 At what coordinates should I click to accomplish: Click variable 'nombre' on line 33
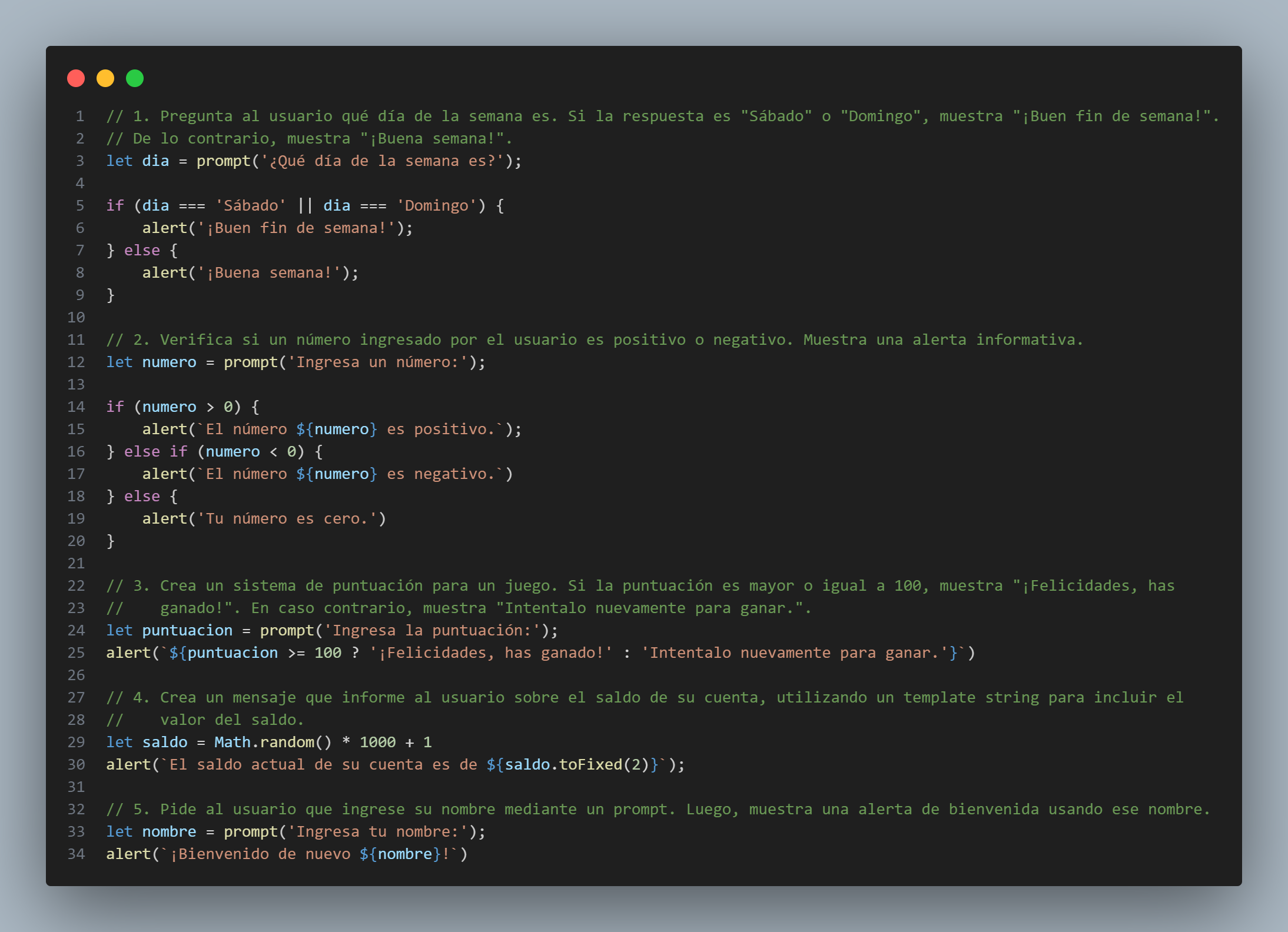point(170,832)
